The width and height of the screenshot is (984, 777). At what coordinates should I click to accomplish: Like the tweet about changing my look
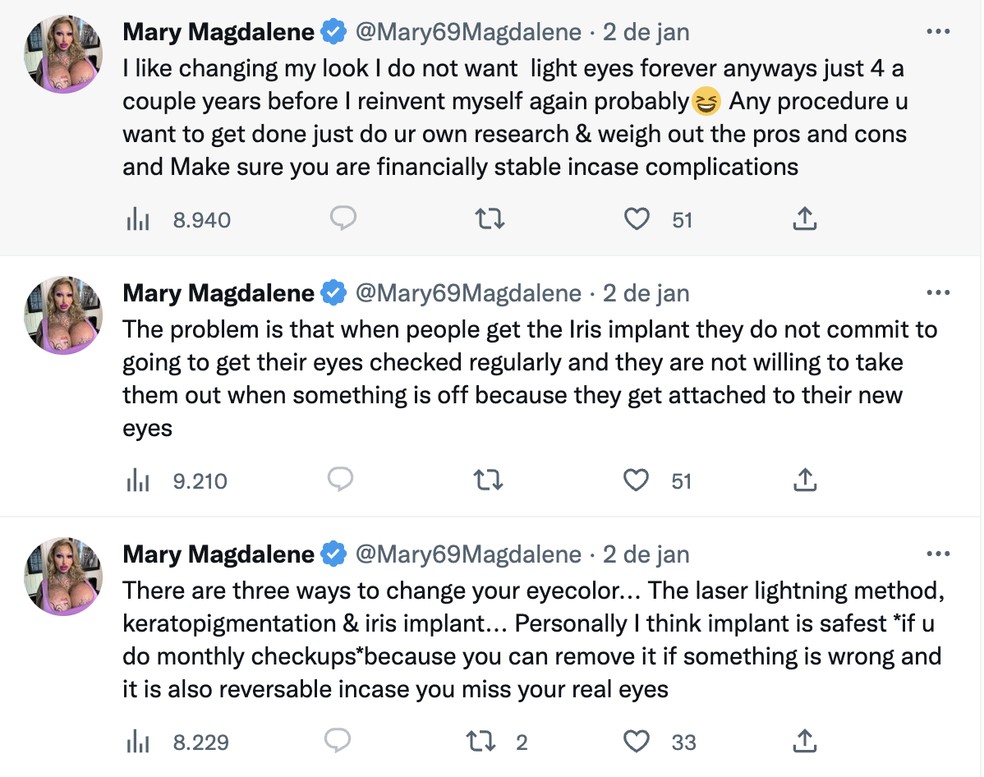pos(637,219)
